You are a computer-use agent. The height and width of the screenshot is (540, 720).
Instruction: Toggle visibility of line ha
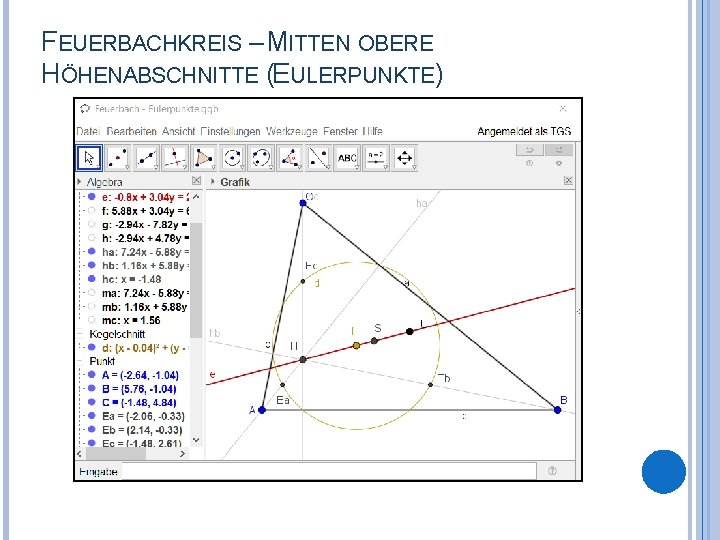91,251
